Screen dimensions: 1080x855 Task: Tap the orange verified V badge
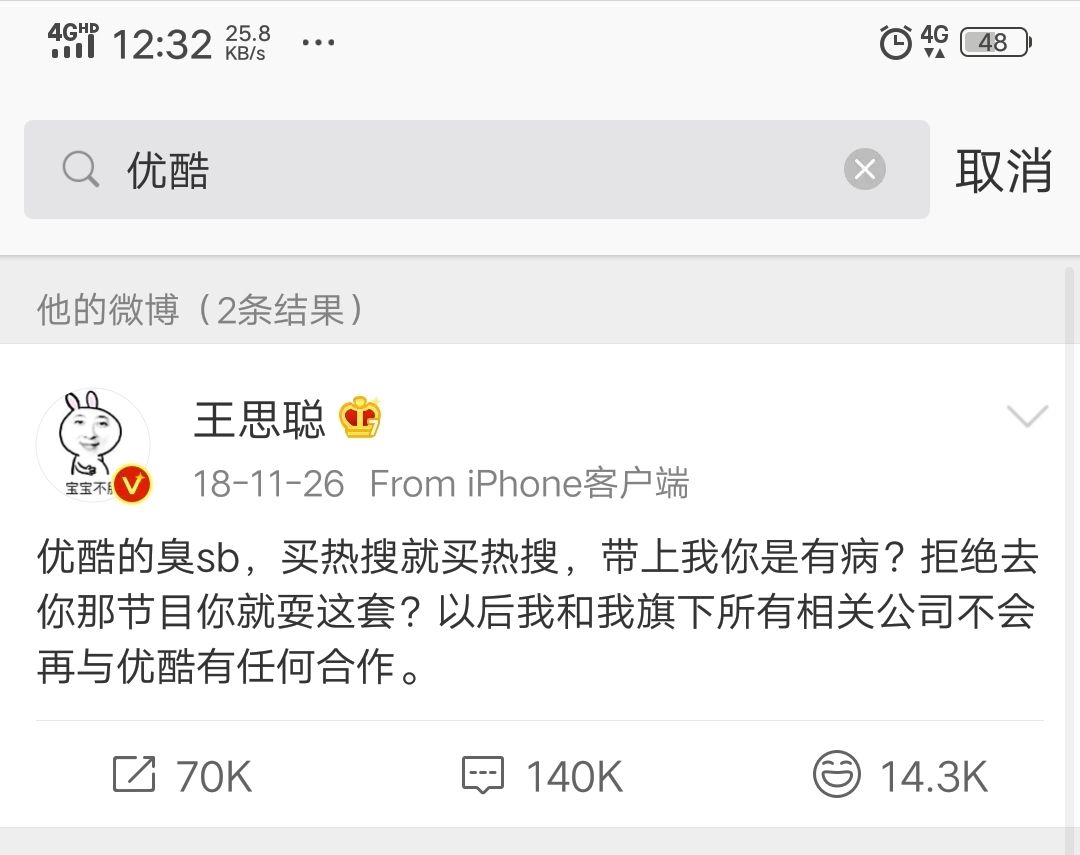coord(132,484)
